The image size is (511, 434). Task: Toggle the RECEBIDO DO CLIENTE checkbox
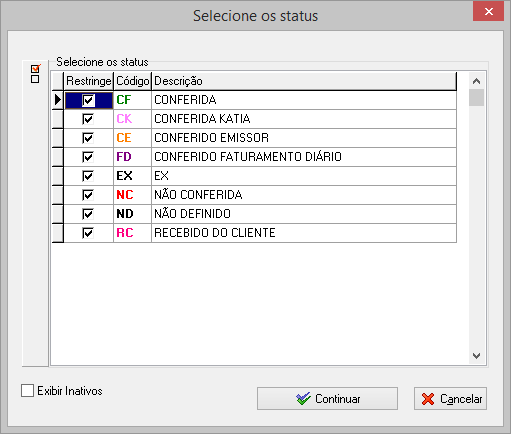tap(88, 233)
